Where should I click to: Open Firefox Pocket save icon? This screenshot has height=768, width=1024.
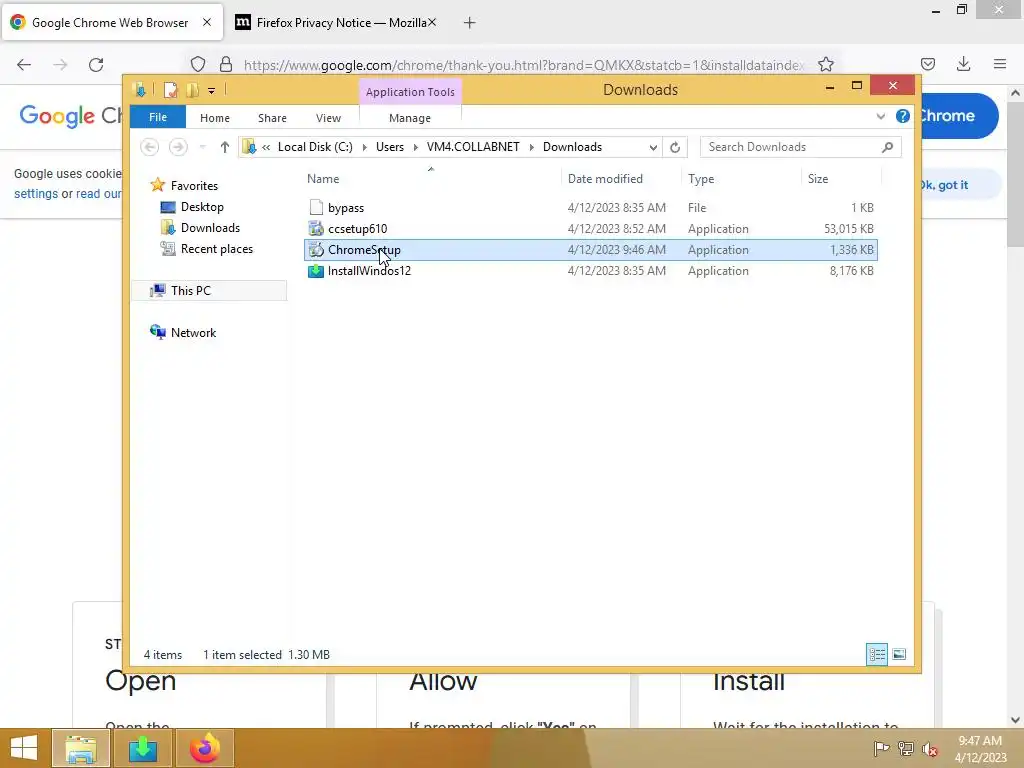(928, 64)
